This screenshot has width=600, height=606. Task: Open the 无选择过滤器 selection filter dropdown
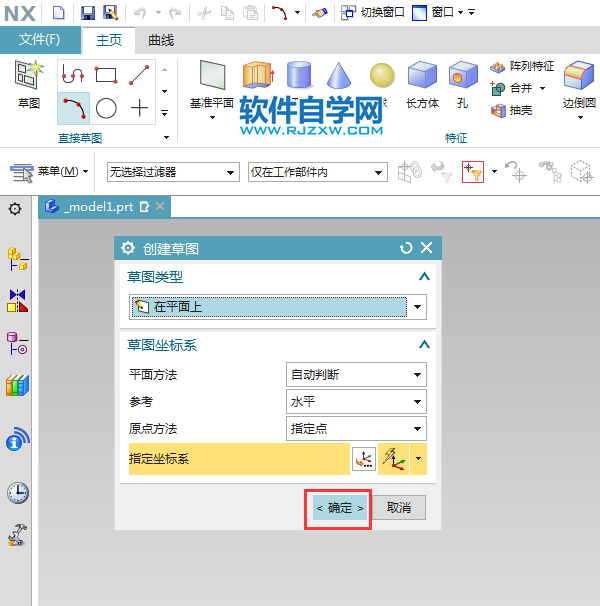[x=173, y=172]
